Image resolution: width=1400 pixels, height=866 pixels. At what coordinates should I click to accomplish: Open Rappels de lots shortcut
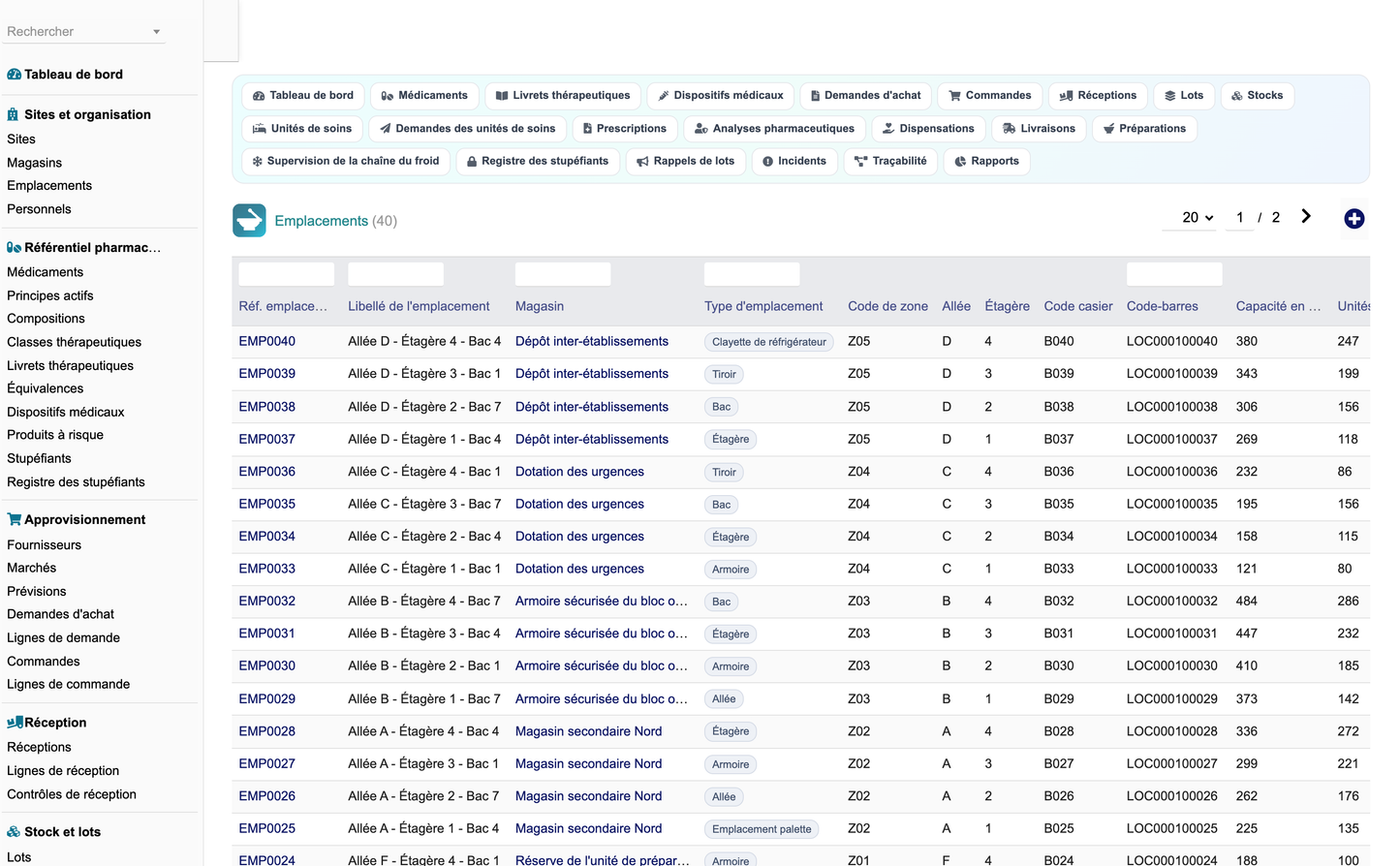click(686, 162)
